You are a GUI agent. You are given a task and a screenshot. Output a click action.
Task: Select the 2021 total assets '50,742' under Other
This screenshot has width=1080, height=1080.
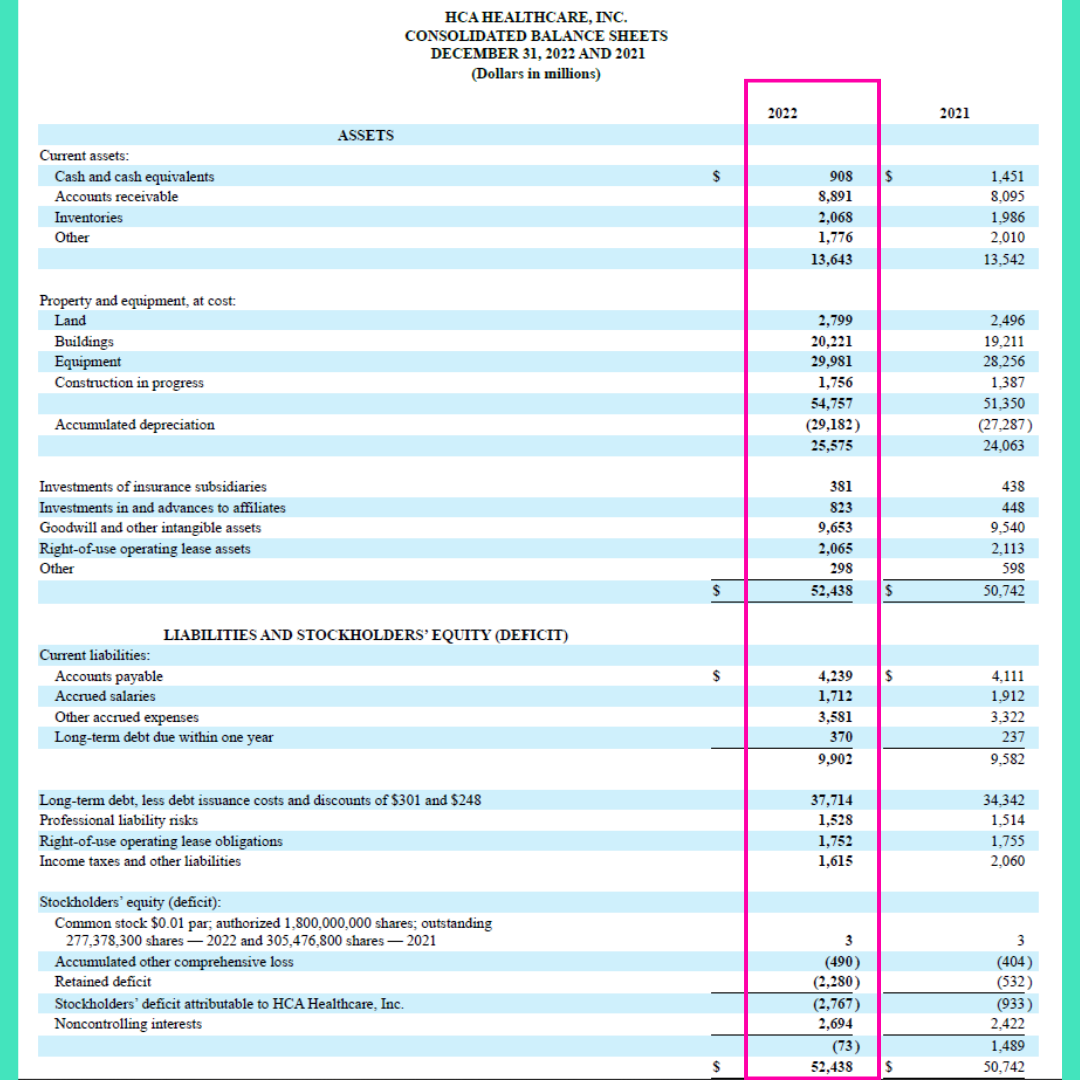click(x=1004, y=591)
